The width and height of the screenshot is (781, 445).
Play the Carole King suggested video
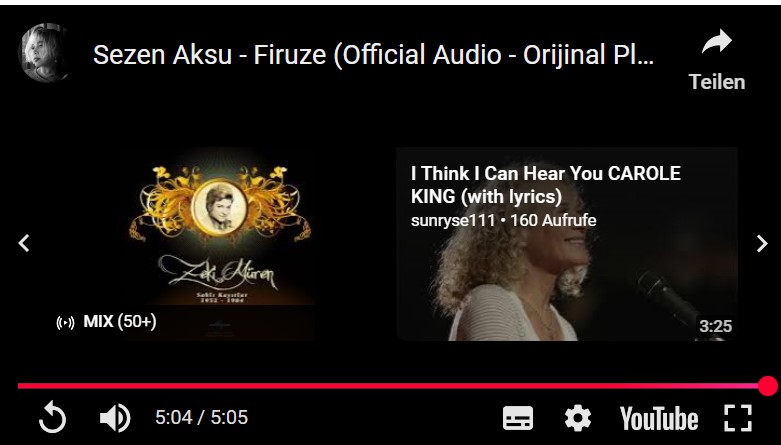[x=567, y=244]
